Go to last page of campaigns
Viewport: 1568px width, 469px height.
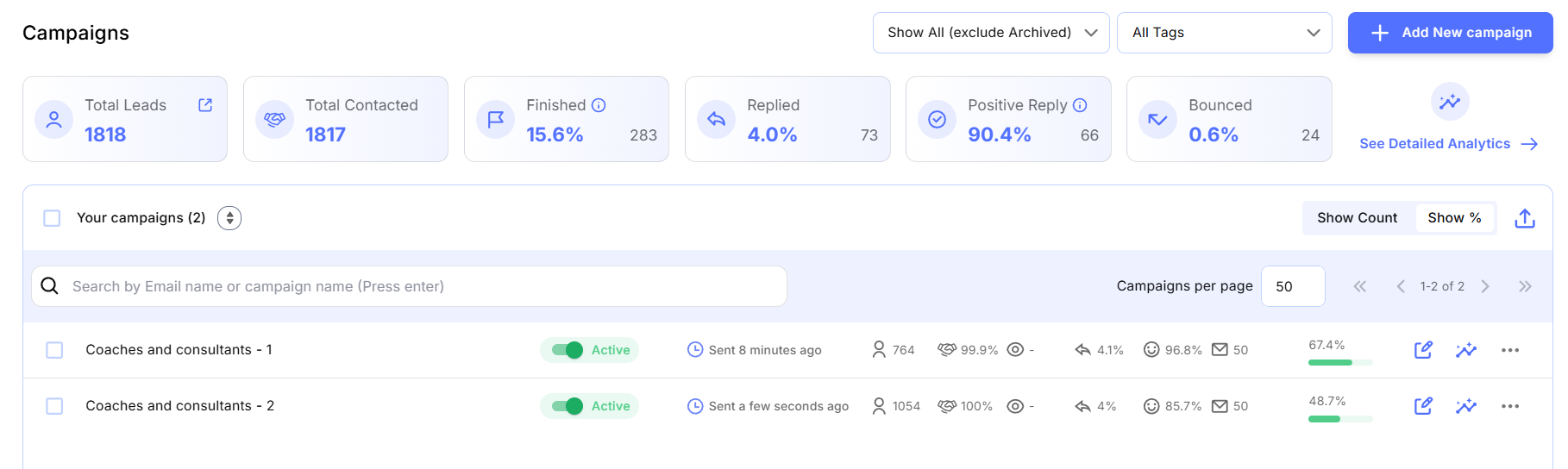pos(1526,286)
